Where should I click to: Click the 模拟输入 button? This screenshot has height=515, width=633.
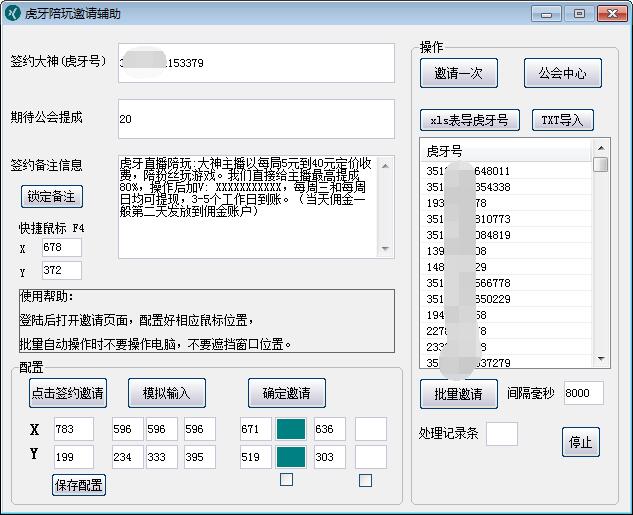[x=167, y=393]
